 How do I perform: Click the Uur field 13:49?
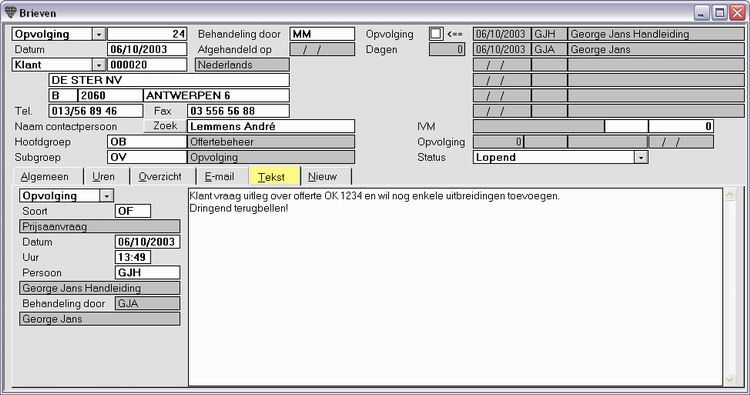coord(133,257)
